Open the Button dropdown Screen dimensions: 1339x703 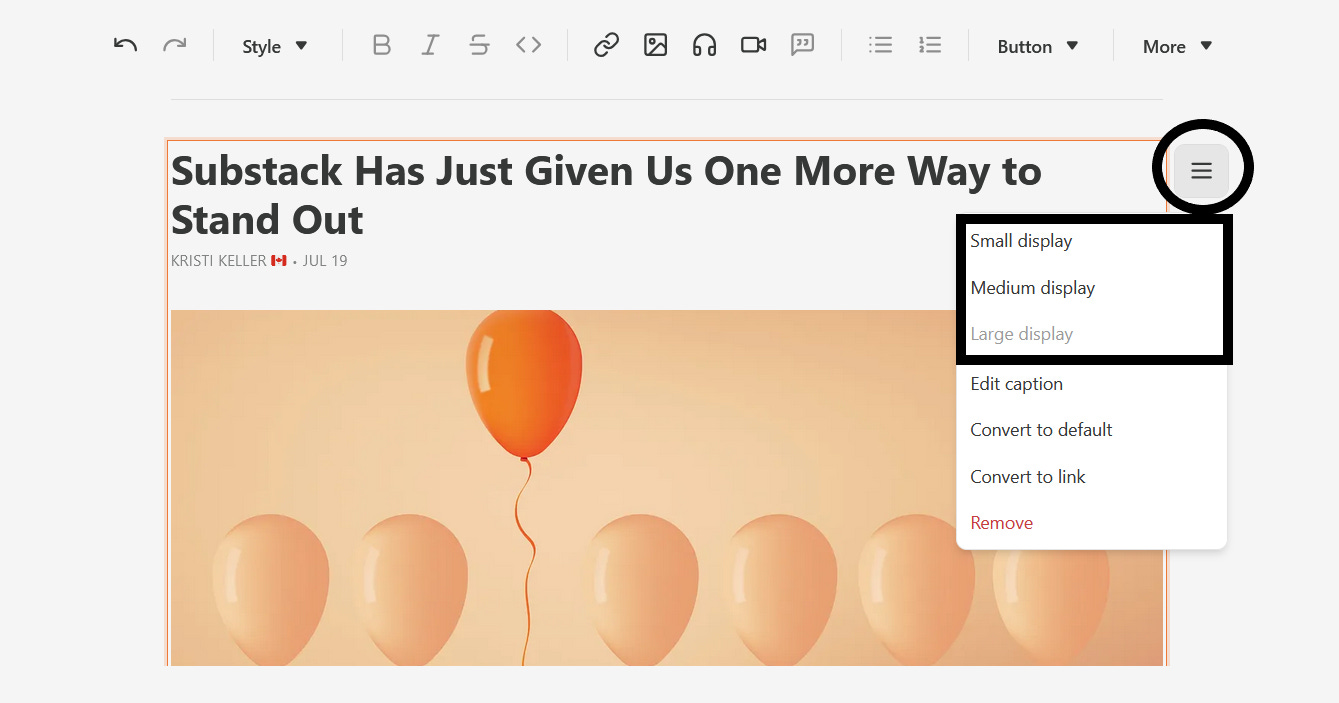1038,46
